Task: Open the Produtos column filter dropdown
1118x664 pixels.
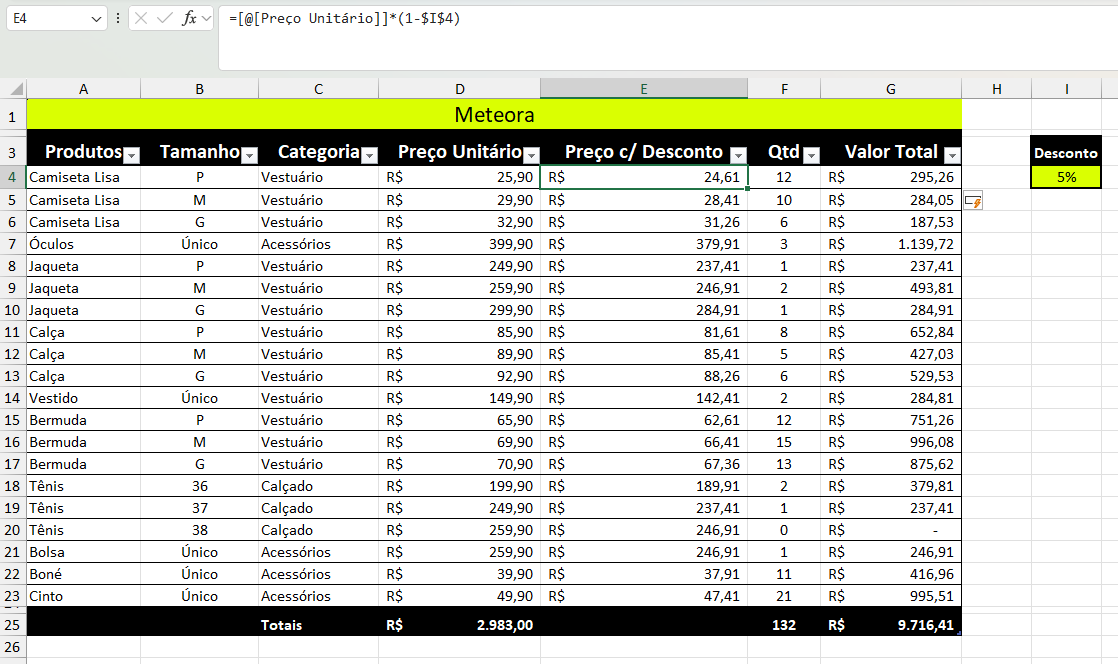Action: (131, 155)
